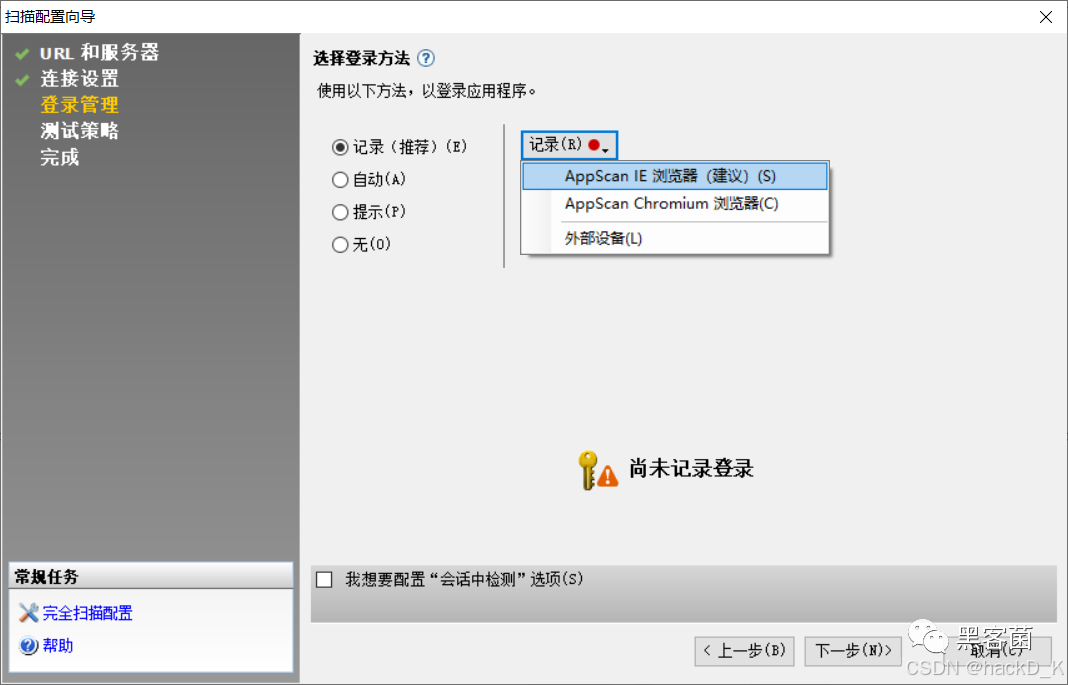Close the 扫描配置向导 window

pyautogui.click(x=1046, y=17)
